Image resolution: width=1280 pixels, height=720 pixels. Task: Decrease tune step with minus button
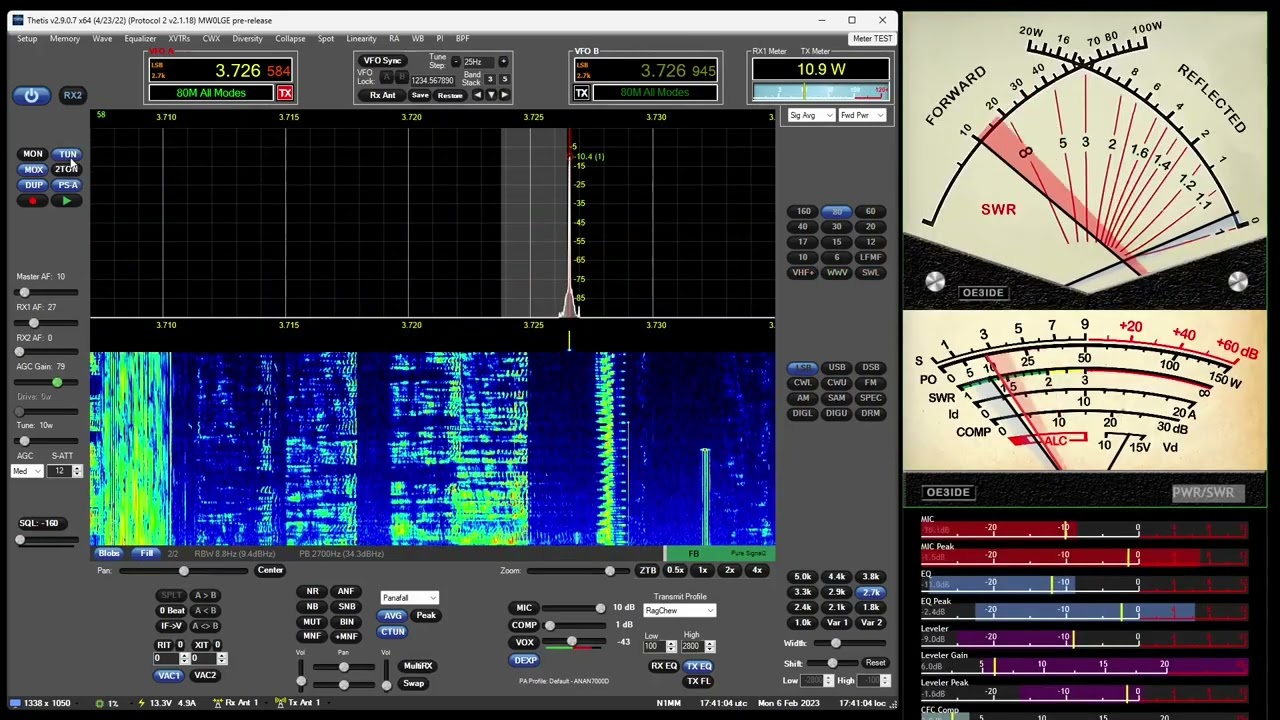(x=456, y=62)
